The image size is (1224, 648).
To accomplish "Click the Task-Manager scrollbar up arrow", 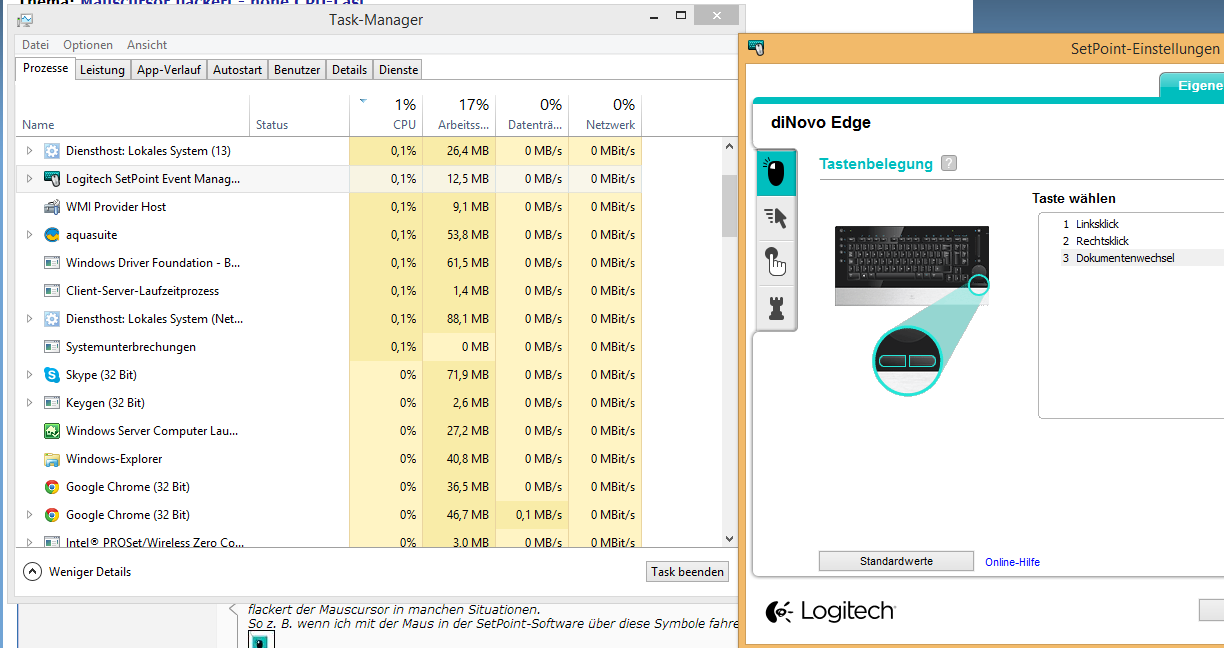I will click(x=729, y=146).
